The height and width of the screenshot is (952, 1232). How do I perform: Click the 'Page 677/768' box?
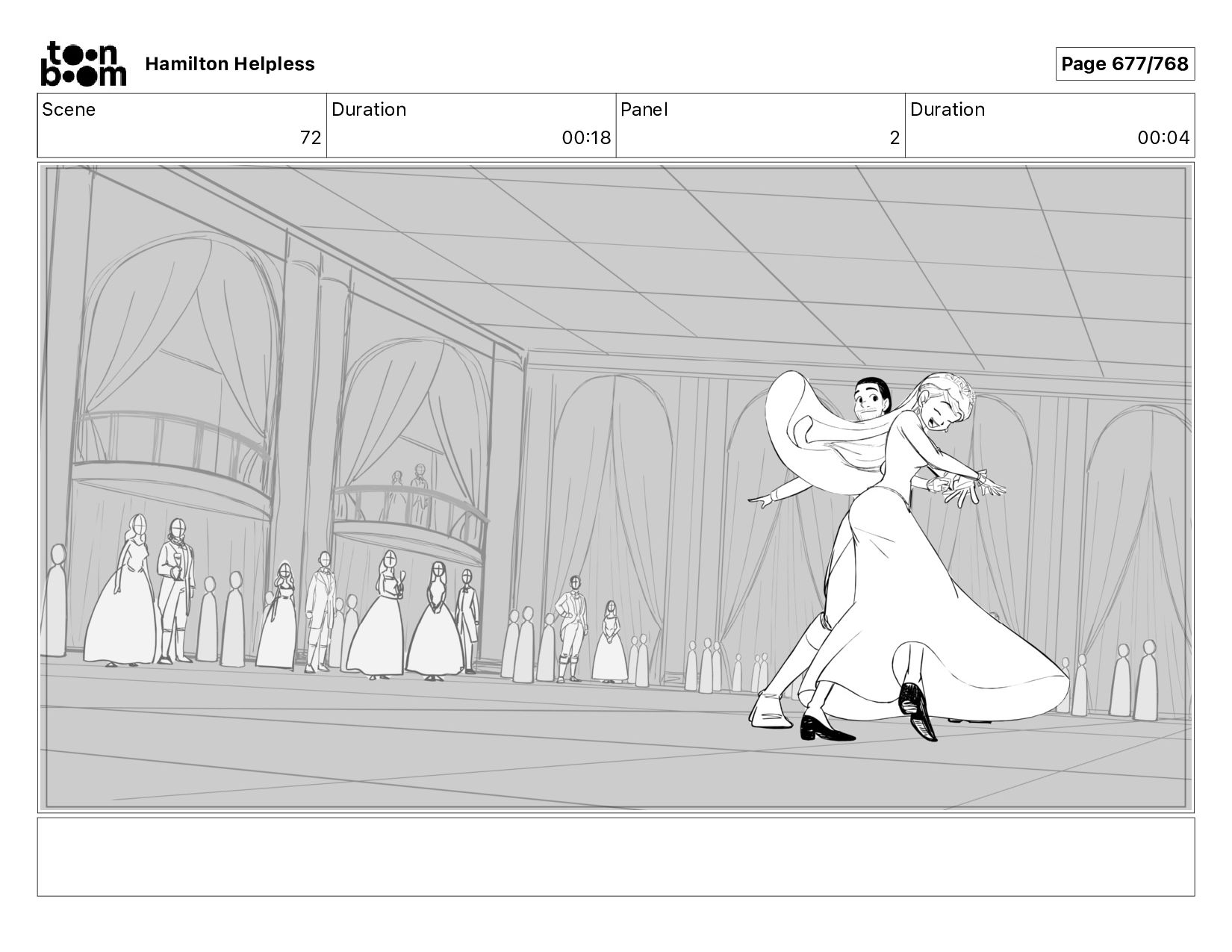pyautogui.click(x=1124, y=63)
